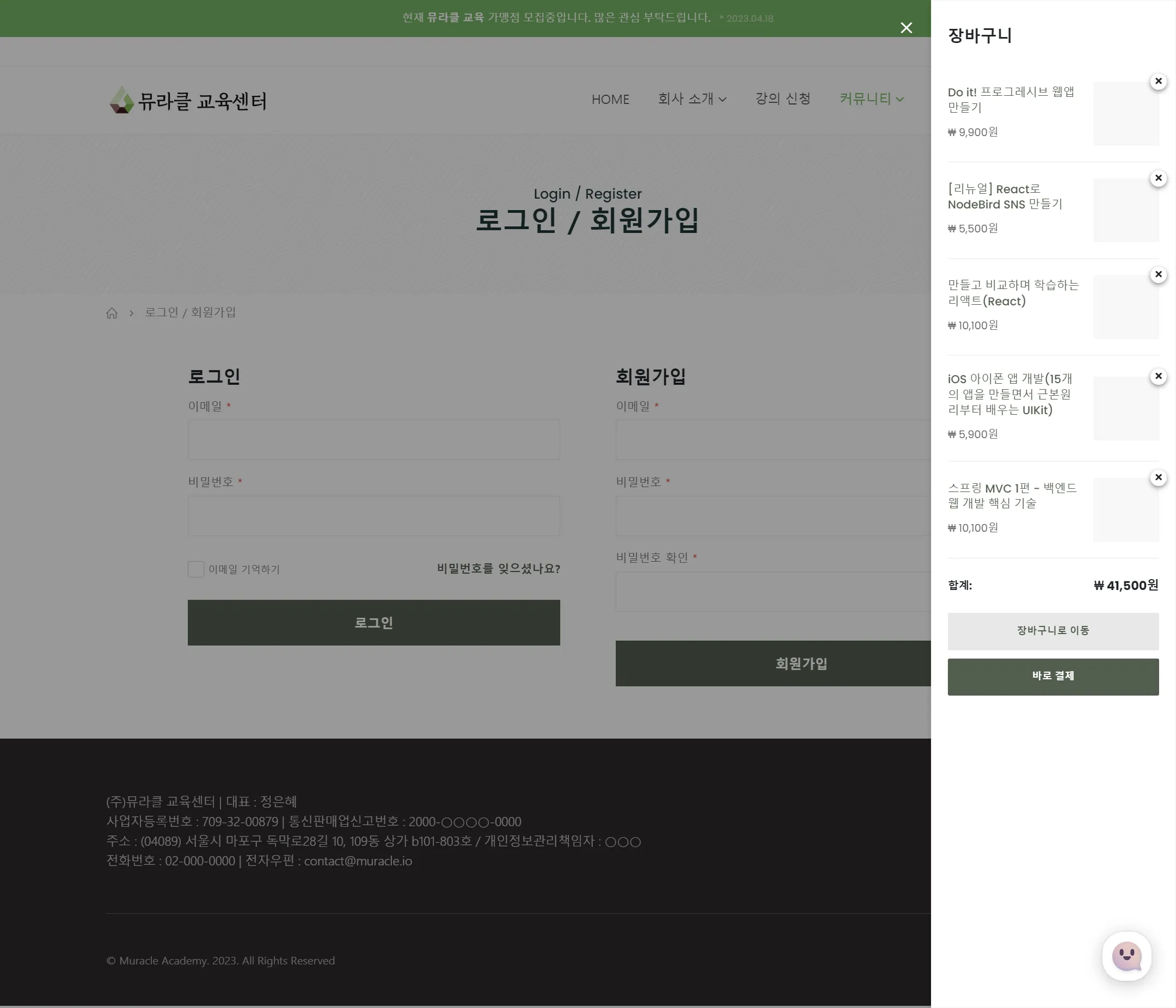Click the 뮤라클 교육센터 logo
1176x1008 pixels.
(x=188, y=100)
